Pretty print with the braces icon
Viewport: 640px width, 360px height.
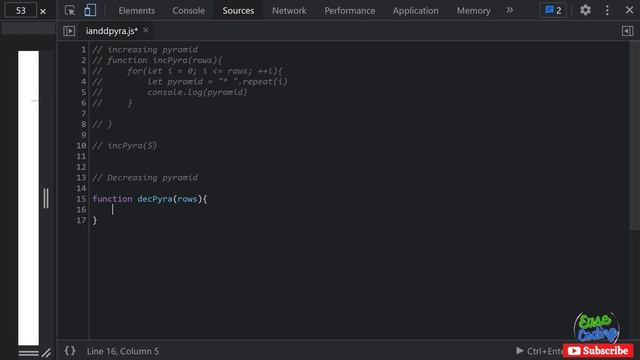70,351
